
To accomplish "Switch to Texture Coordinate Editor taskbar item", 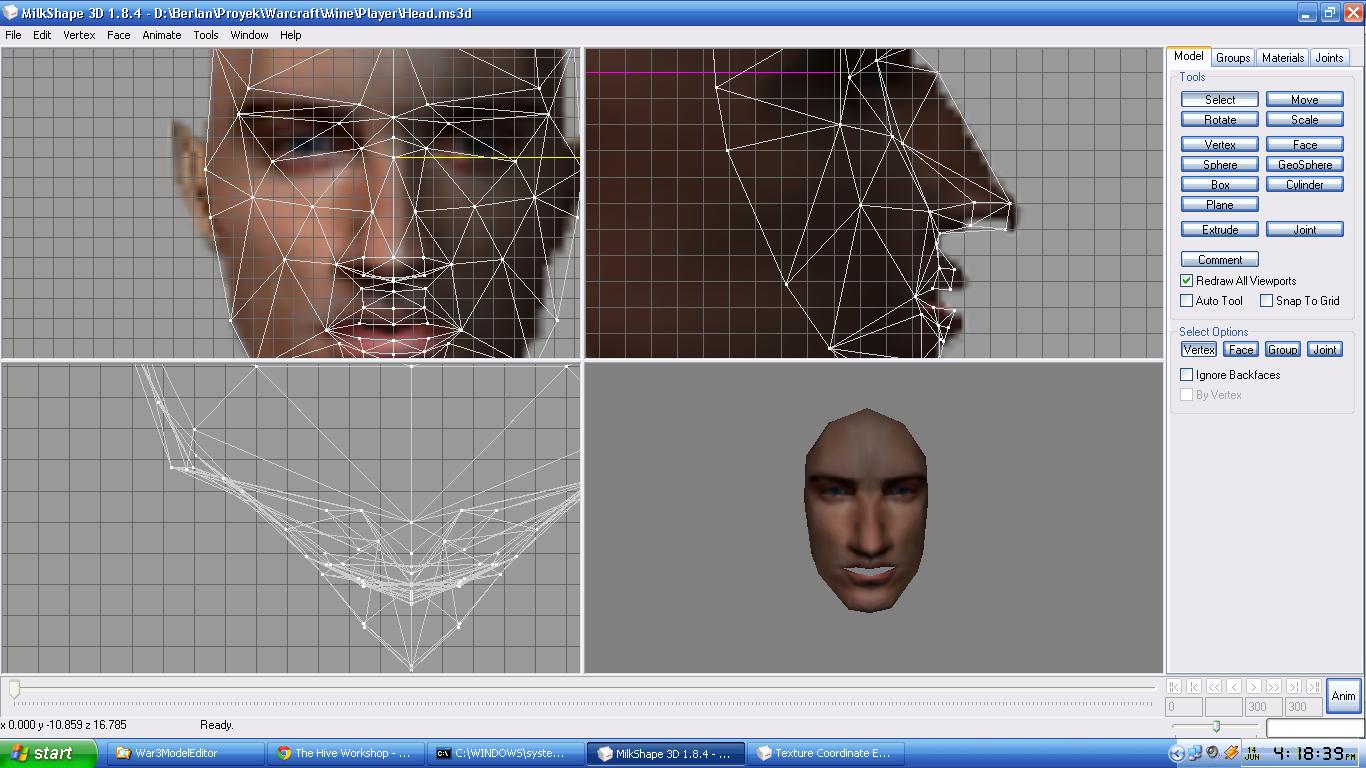I will pos(824,753).
